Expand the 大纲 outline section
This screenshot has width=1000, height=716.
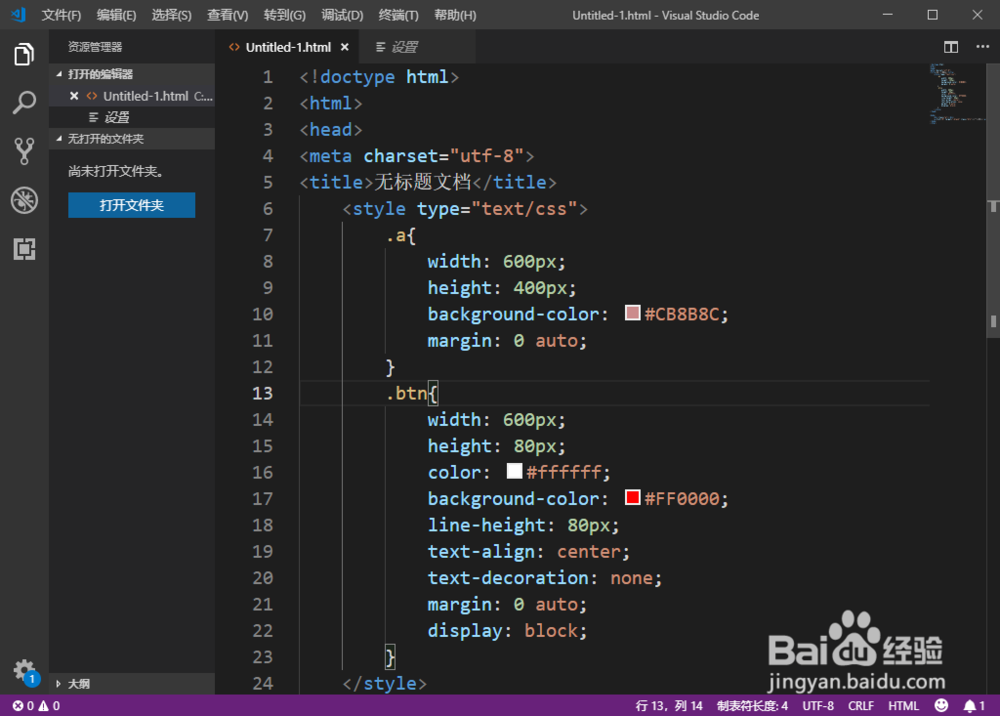coord(59,684)
